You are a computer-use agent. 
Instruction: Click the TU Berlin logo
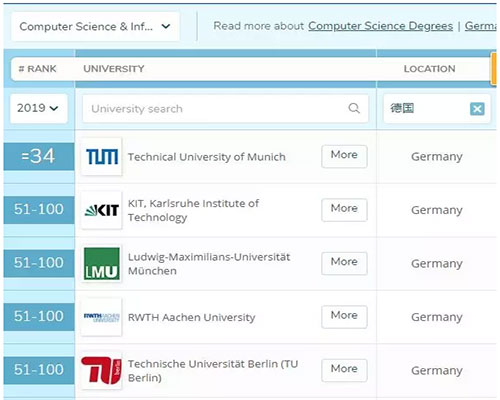pyautogui.click(x=102, y=370)
